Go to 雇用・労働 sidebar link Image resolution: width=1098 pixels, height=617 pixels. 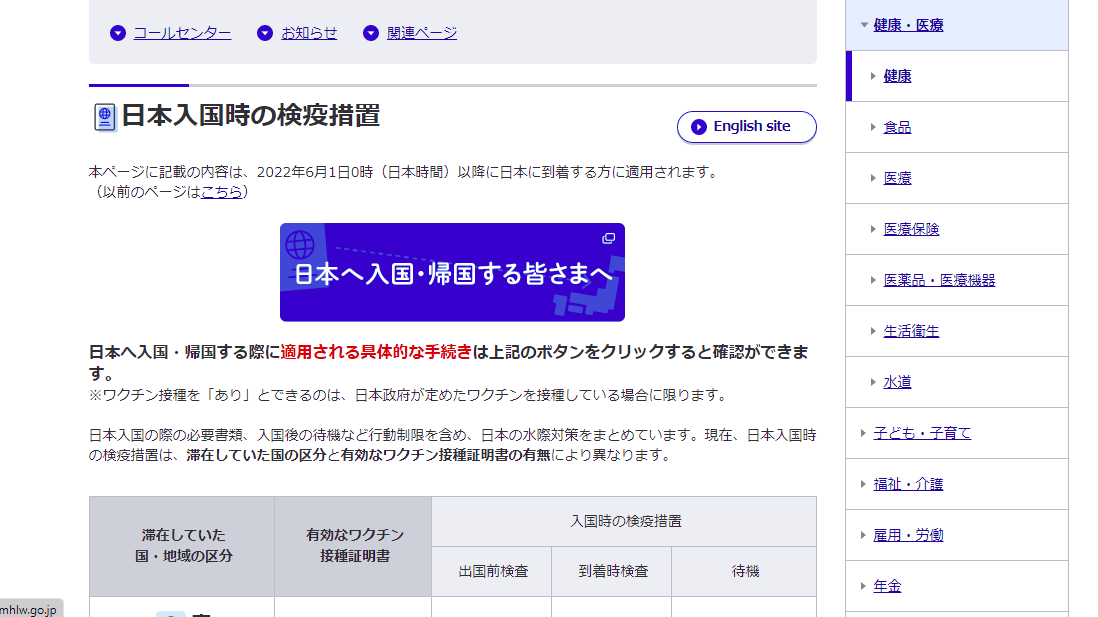tap(908, 535)
